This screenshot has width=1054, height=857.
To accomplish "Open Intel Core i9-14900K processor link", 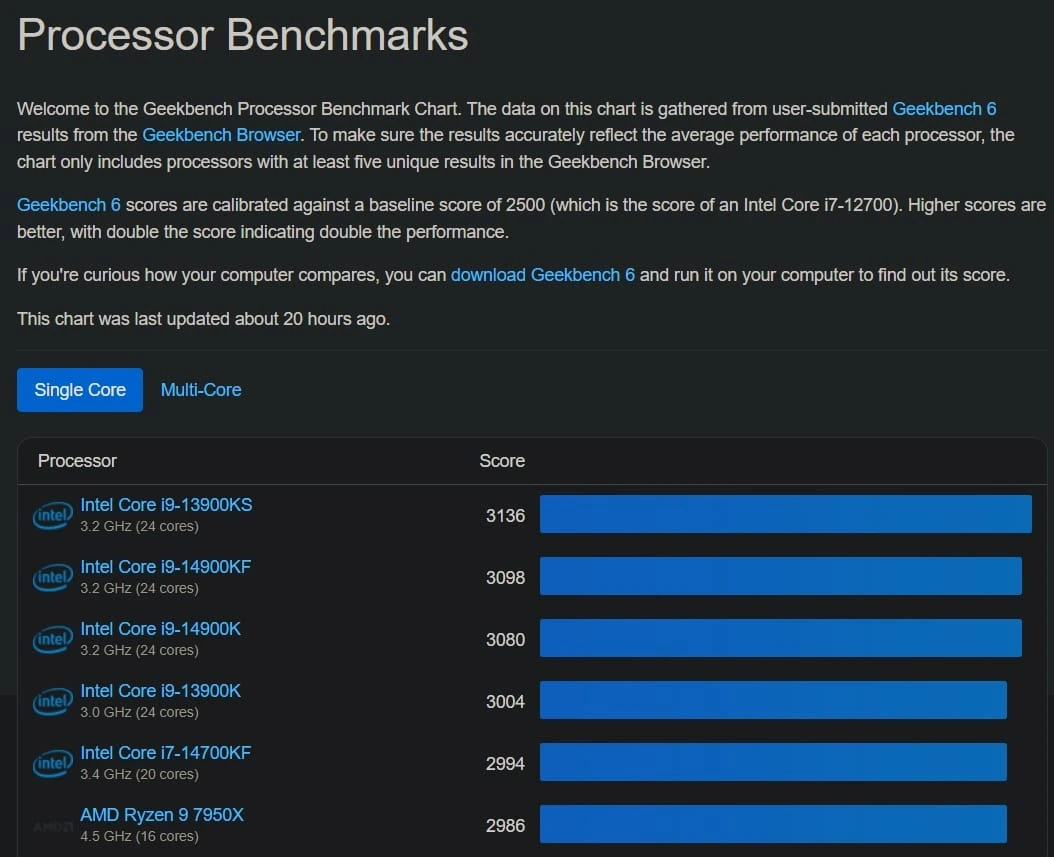I will [160, 628].
